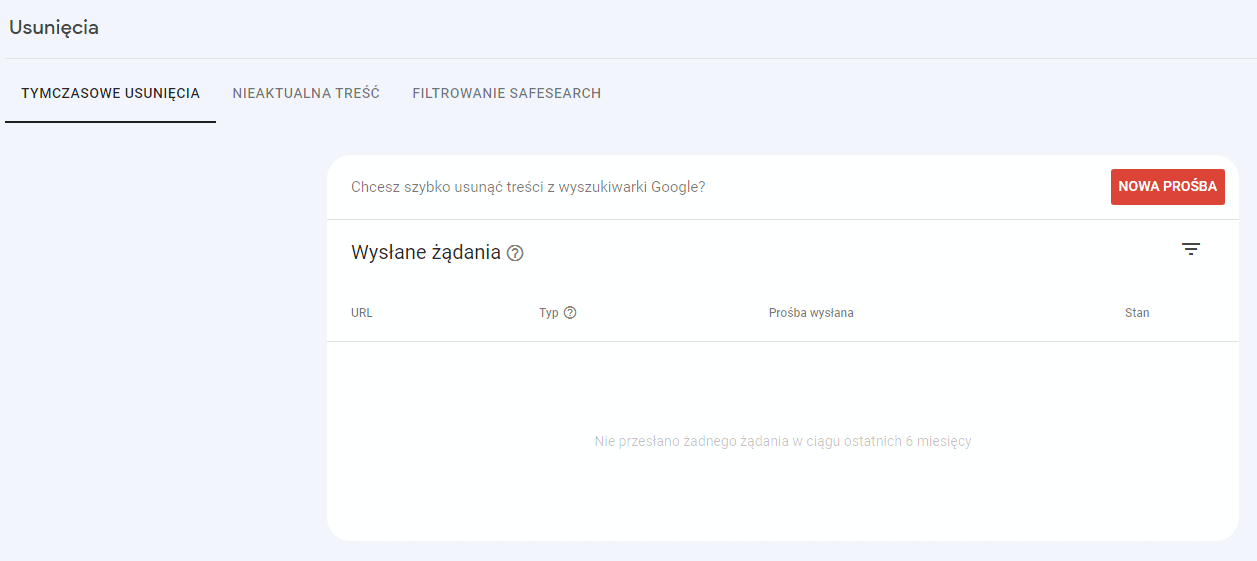Click the Typ column header
This screenshot has height=561, width=1257.
549,313
